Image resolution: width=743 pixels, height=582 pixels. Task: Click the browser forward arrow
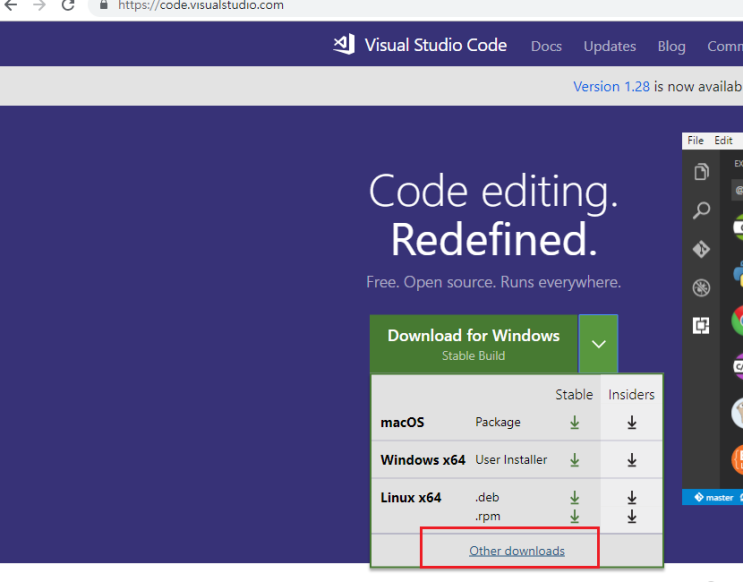pyautogui.click(x=40, y=5)
